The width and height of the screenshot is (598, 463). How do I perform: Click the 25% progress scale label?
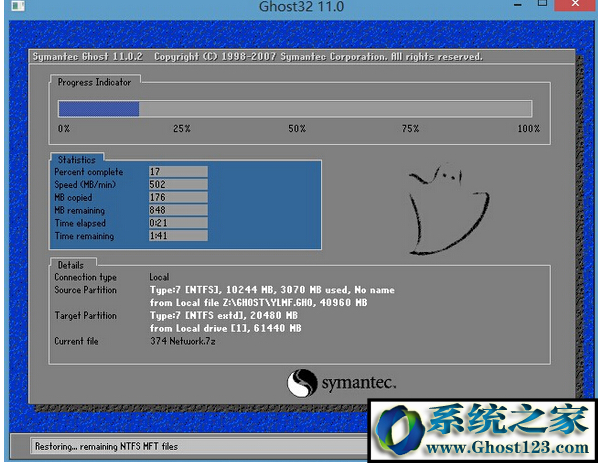click(x=182, y=129)
